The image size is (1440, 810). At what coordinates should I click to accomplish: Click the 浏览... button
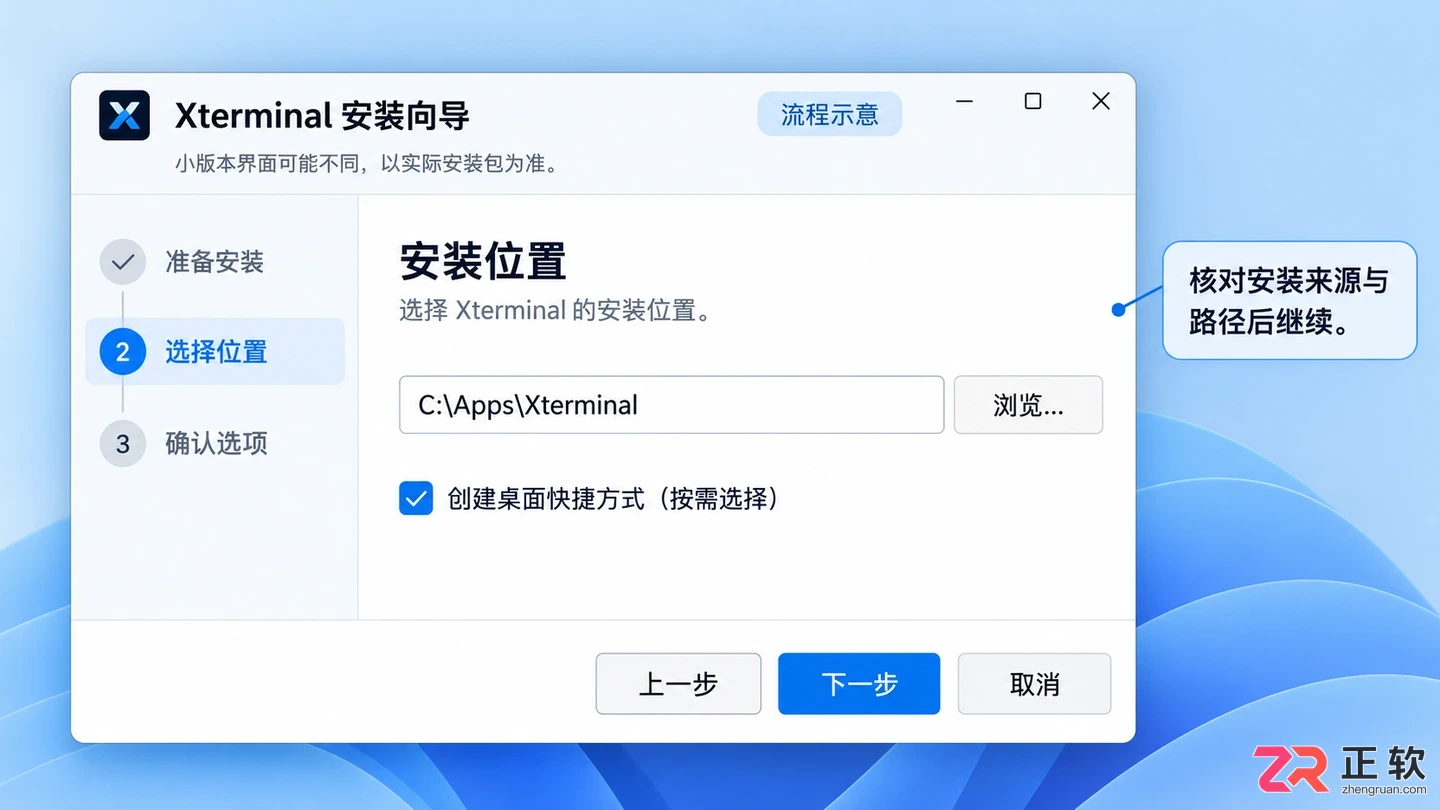coord(1028,405)
